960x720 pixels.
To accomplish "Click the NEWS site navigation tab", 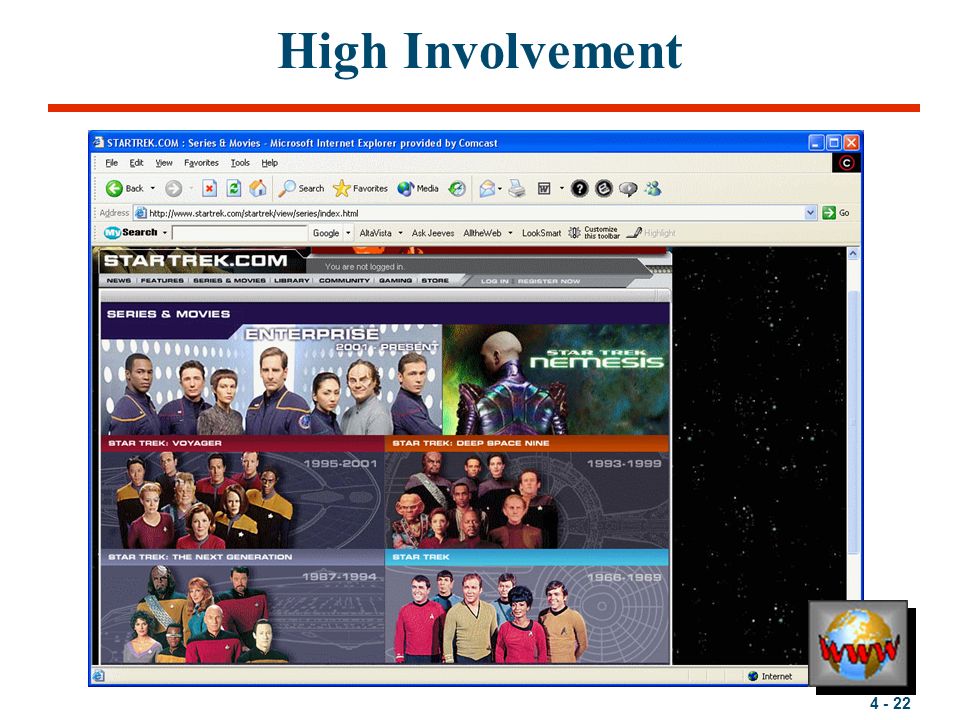I will pos(119,280).
